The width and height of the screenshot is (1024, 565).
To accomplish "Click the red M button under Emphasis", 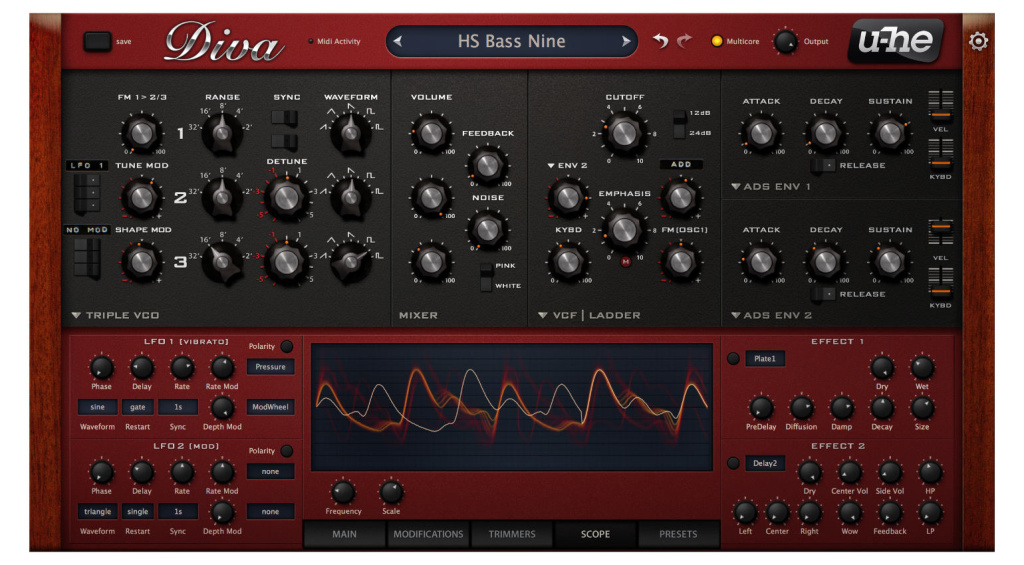I will pyautogui.click(x=625, y=262).
